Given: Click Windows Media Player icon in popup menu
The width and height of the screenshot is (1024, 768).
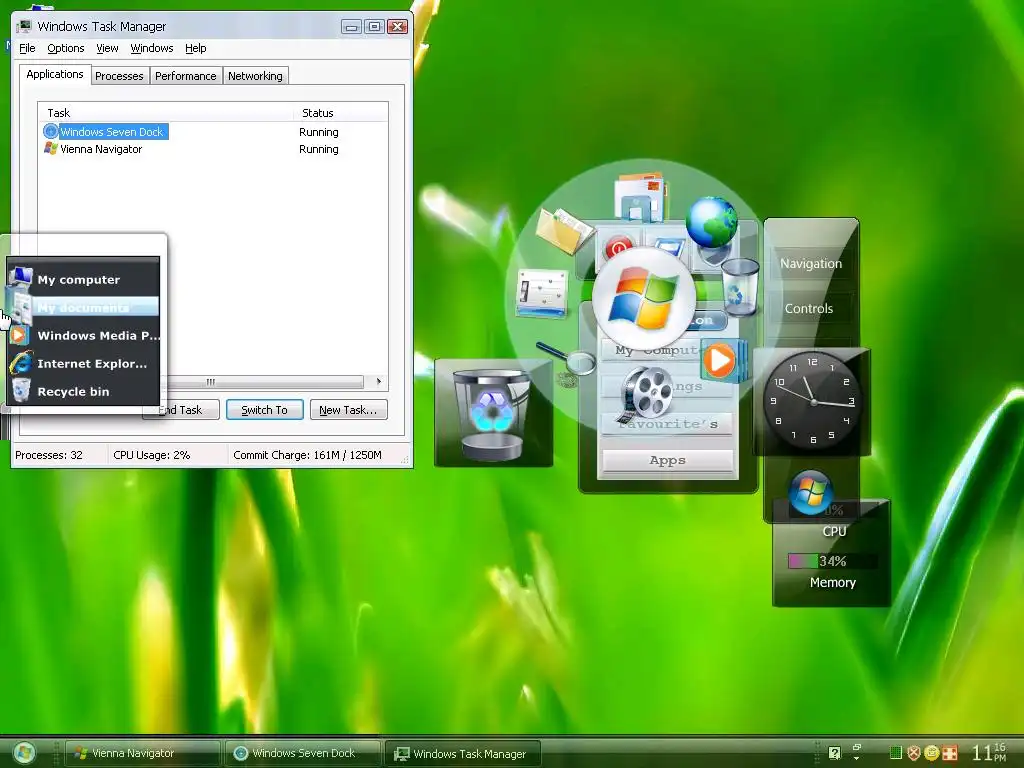Looking at the screenshot, I should point(18,335).
